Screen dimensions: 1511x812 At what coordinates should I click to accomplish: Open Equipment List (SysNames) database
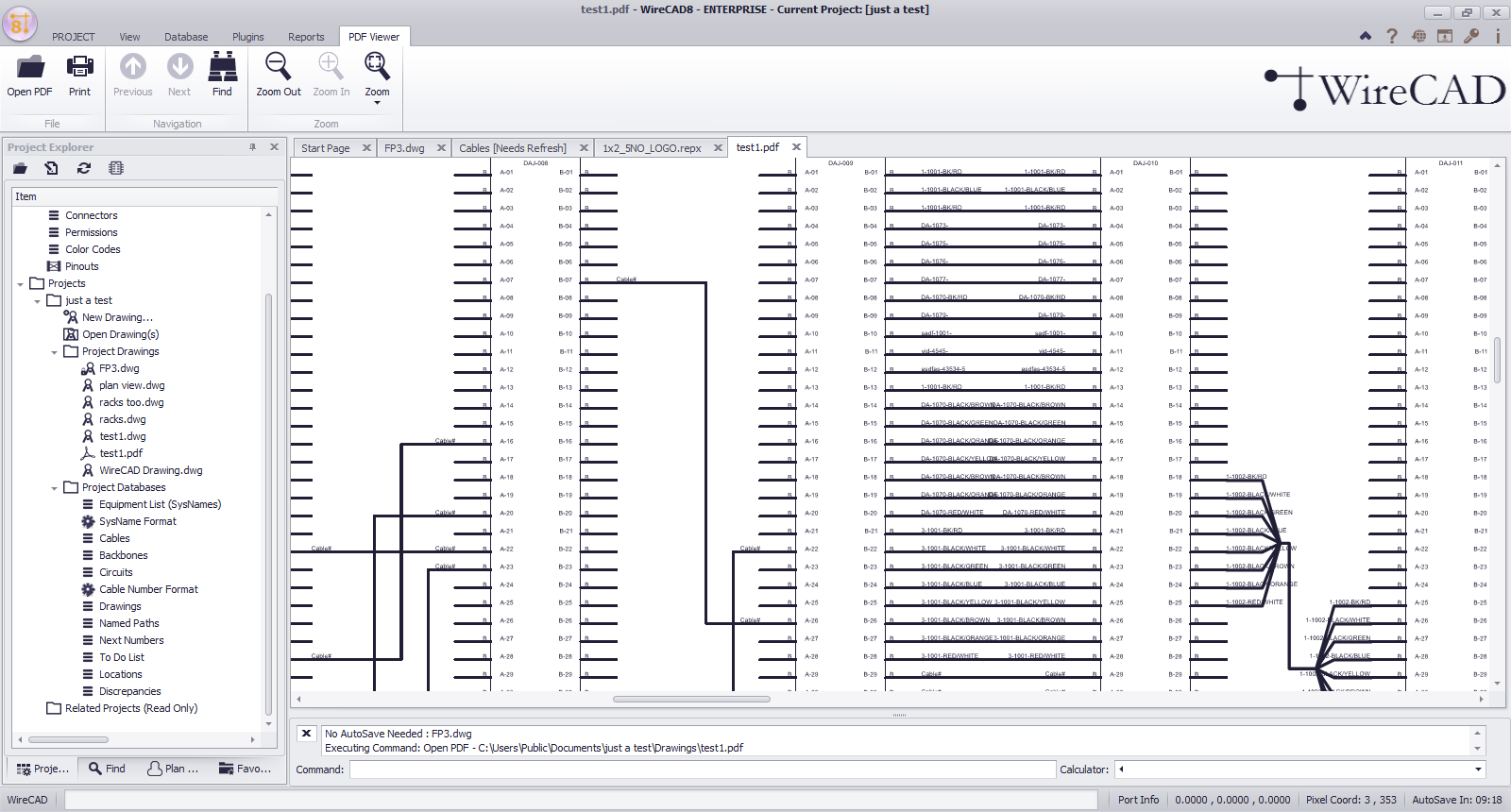(x=160, y=504)
